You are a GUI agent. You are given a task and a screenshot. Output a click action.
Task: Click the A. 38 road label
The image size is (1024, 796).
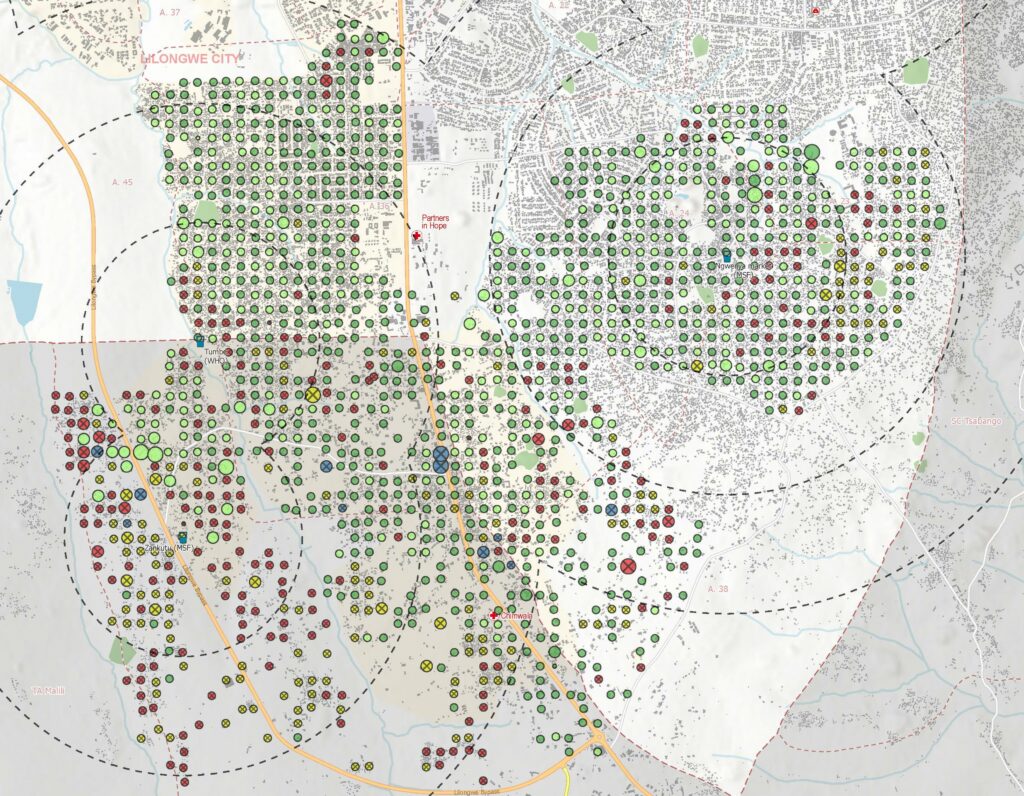[716, 590]
